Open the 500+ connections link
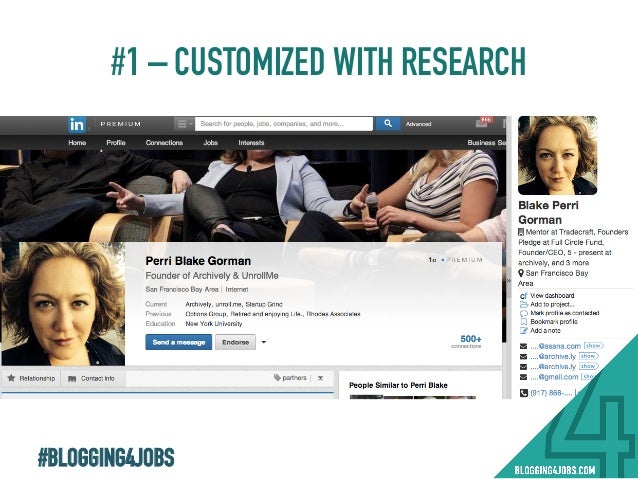The height and width of the screenshot is (479, 638). pyautogui.click(x=469, y=341)
